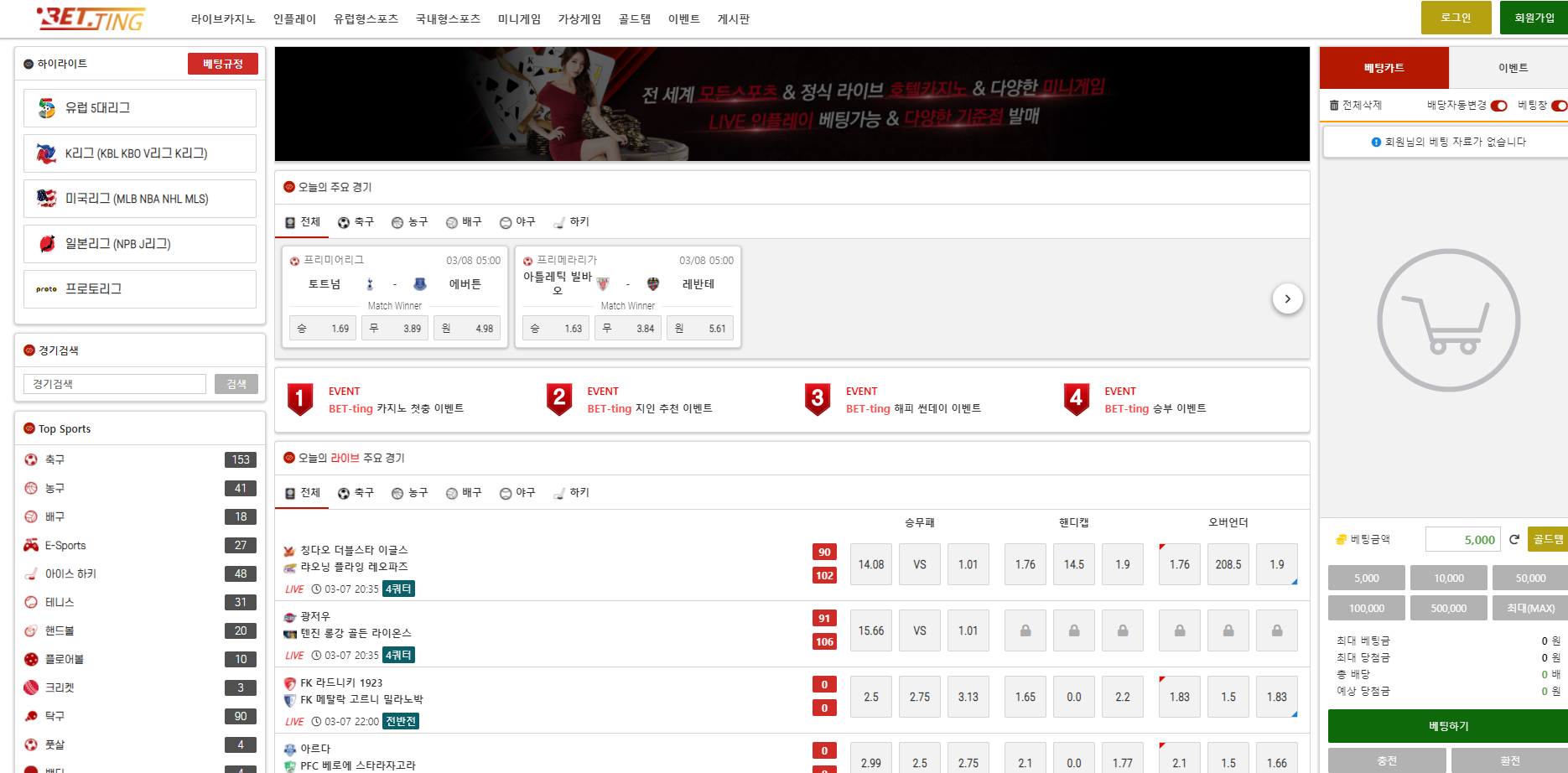Click the K리그 league icon
This screenshot has height=773, width=1568.
(x=46, y=153)
